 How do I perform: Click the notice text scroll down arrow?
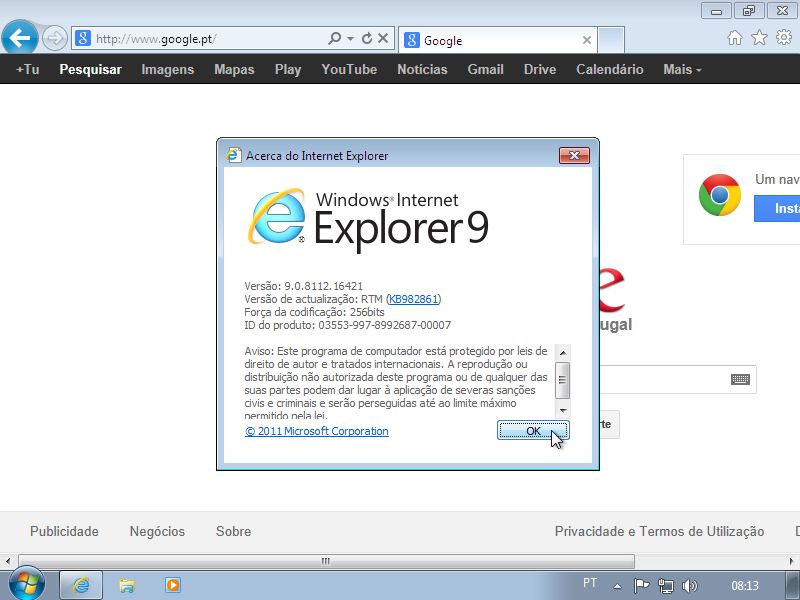click(563, 410)
